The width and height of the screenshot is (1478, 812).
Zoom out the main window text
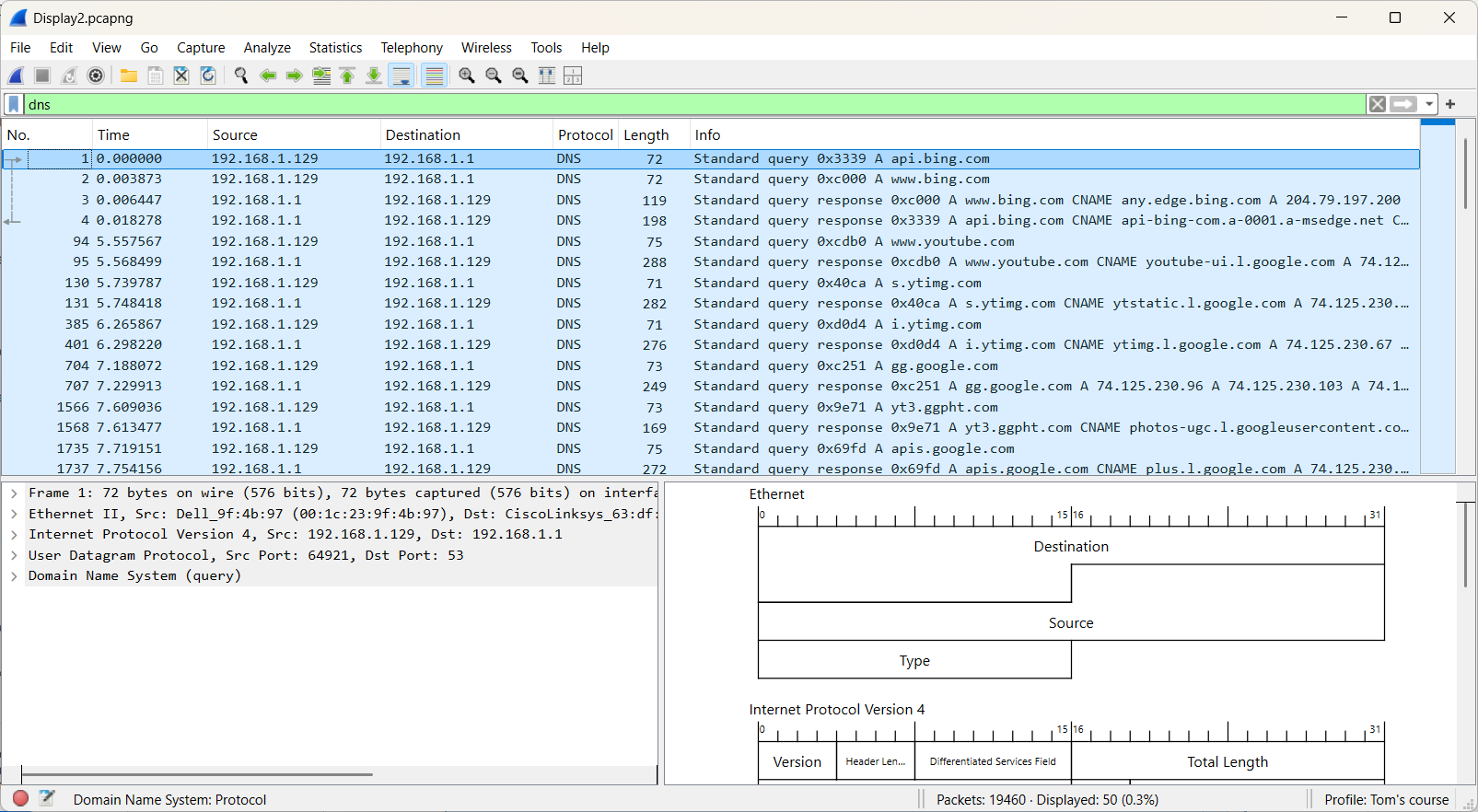point(494,75)
